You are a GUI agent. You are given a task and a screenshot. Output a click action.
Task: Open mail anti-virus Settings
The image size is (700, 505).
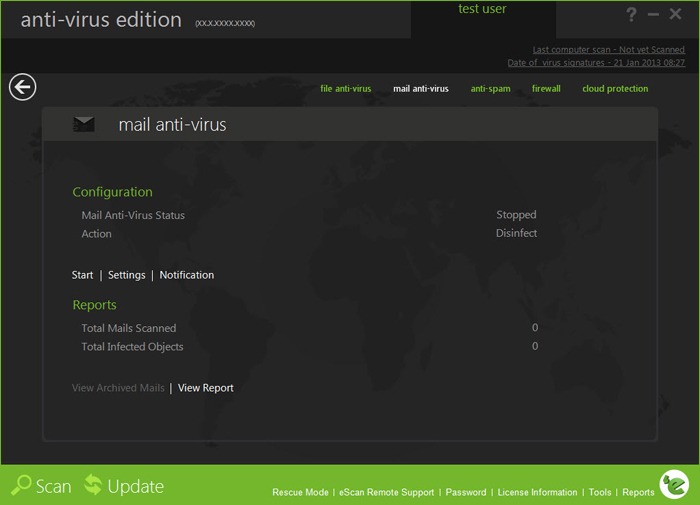pyautogui.click(x=126, y=275)
